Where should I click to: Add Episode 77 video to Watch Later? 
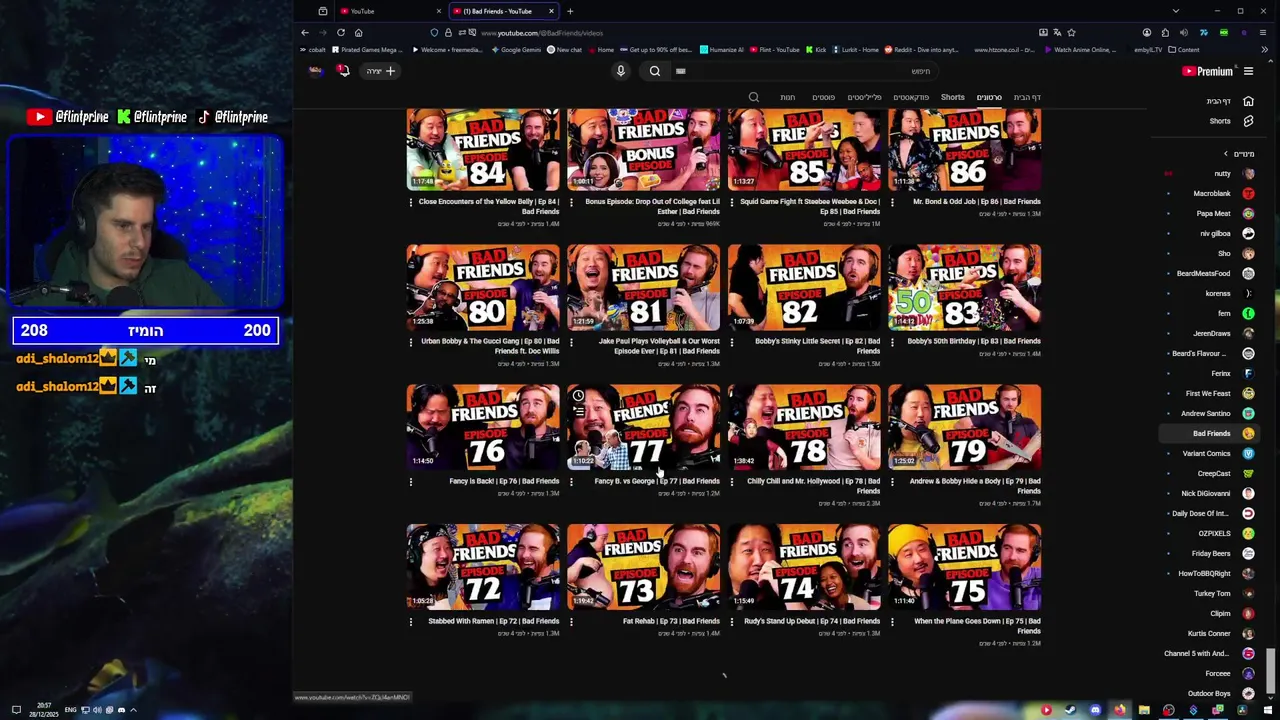coord(578,396)
